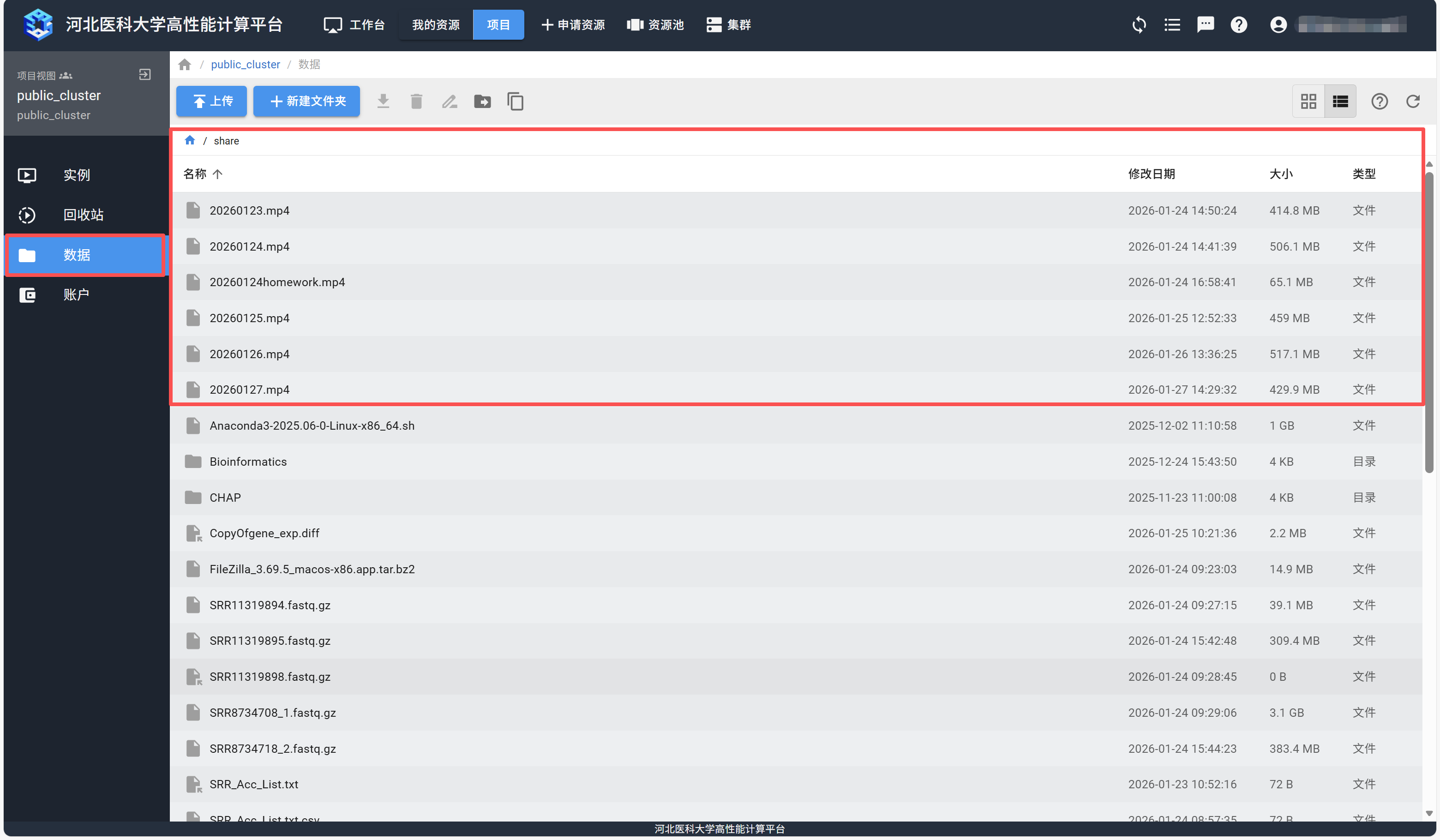The image size is (1440, 840).
Task: Click the download icon in file toolbar
Action: pos(383,102)
